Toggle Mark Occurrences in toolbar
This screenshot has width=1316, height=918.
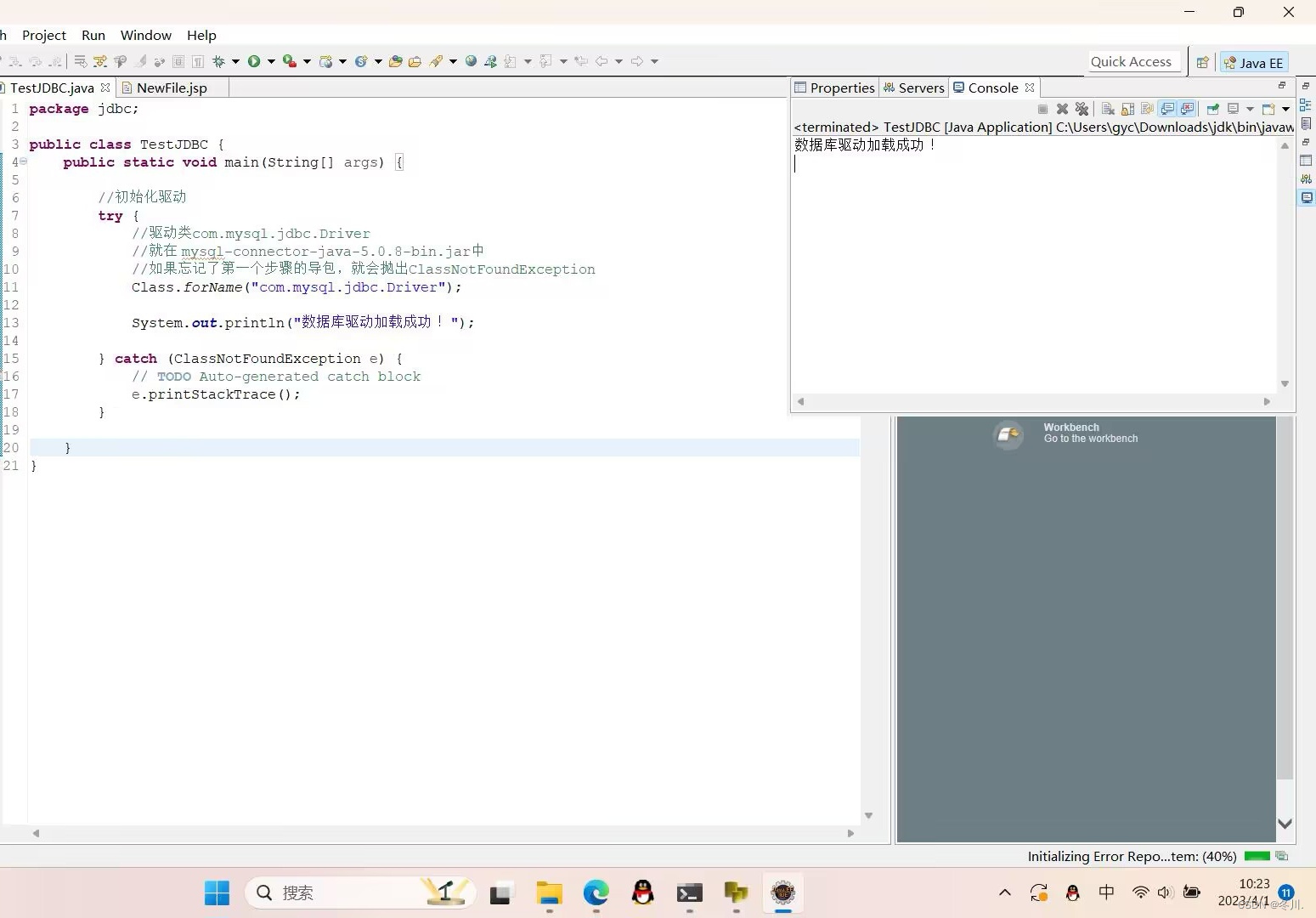139,61
